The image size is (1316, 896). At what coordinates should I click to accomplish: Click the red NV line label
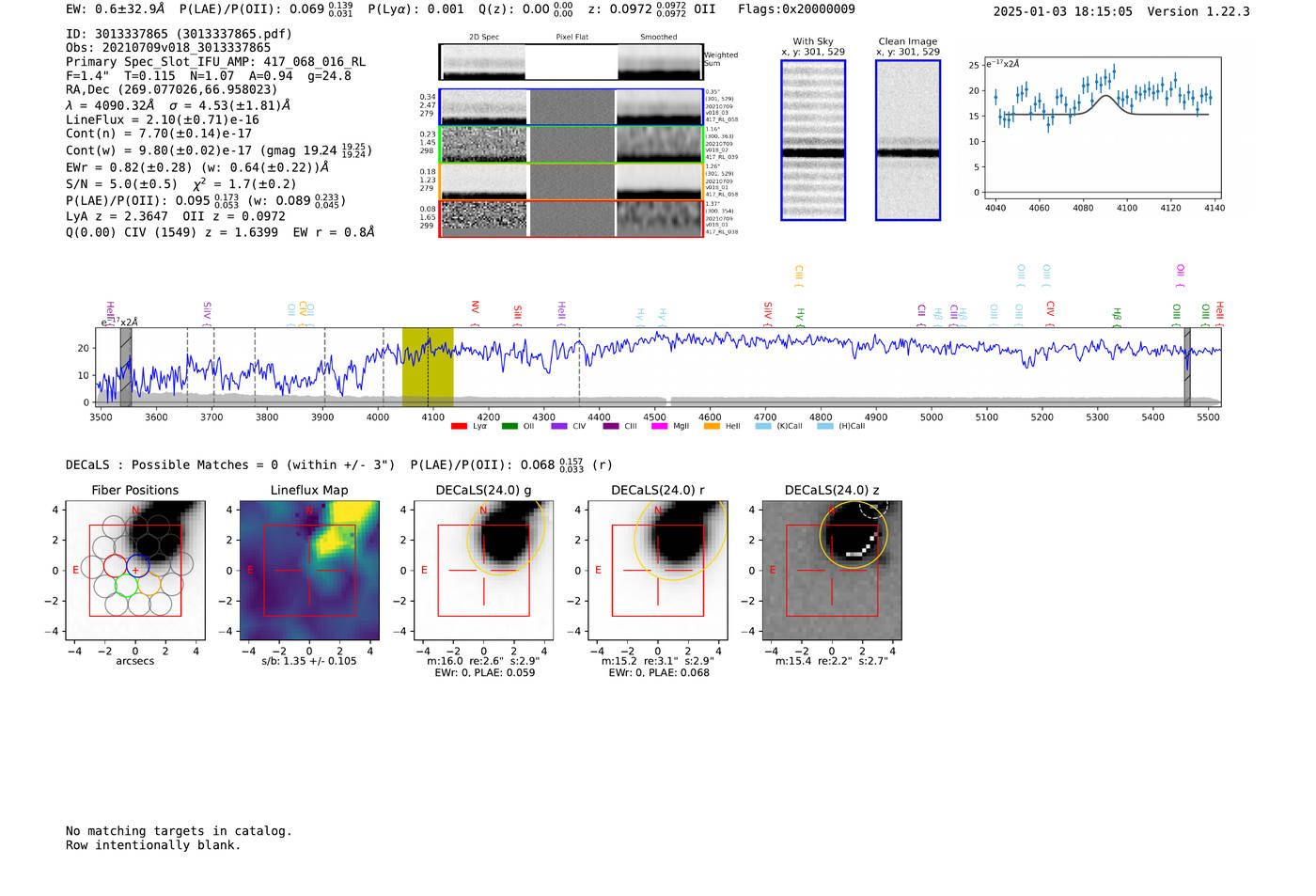[476, 311]
